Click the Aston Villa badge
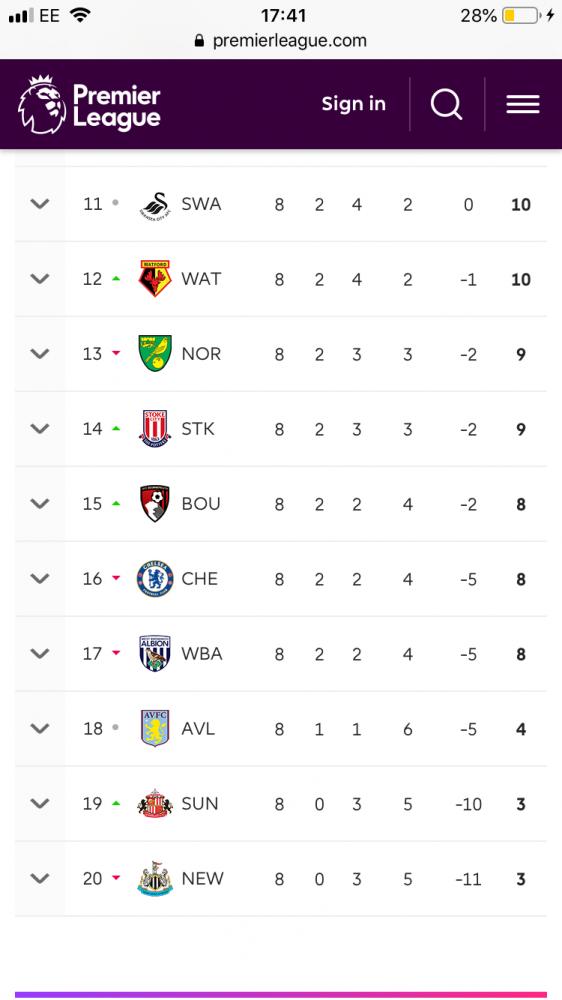562x1000 pixels. coord(155,728)
